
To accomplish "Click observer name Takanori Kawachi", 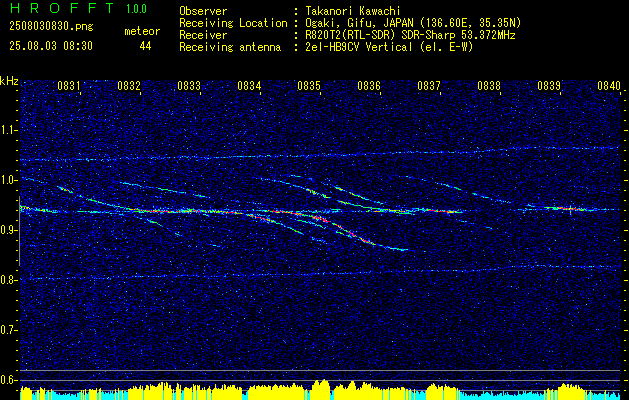I will 353,11.
